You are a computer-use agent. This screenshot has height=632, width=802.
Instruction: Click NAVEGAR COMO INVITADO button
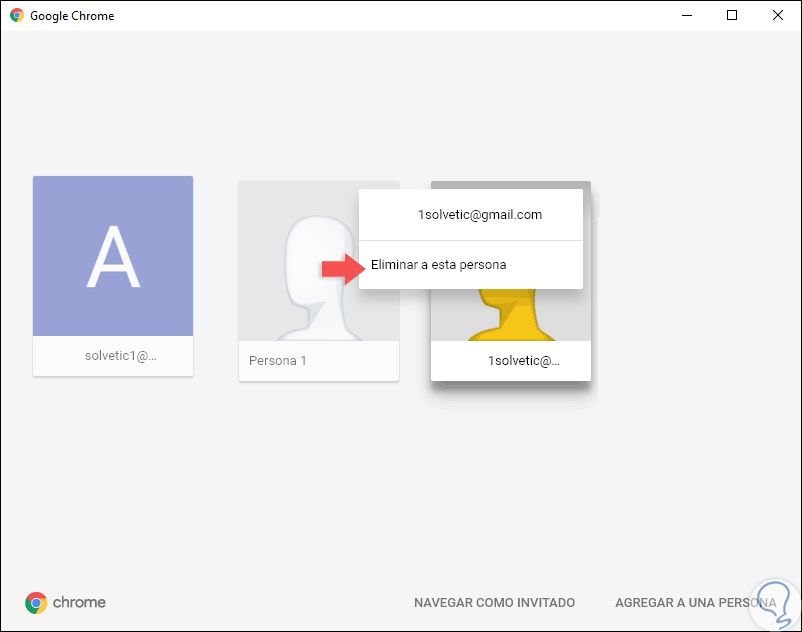pos(494,603)
